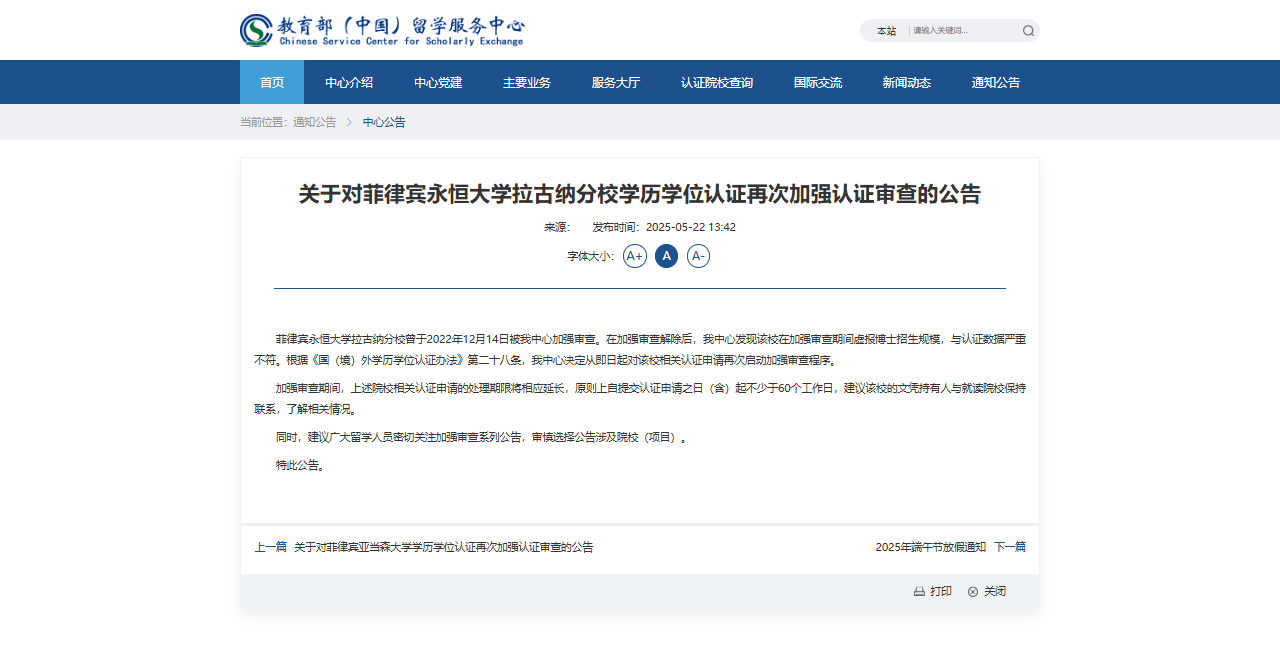Increase font size with A+ button
Screen dimensions: 1280x645
[x=635, y=256]
